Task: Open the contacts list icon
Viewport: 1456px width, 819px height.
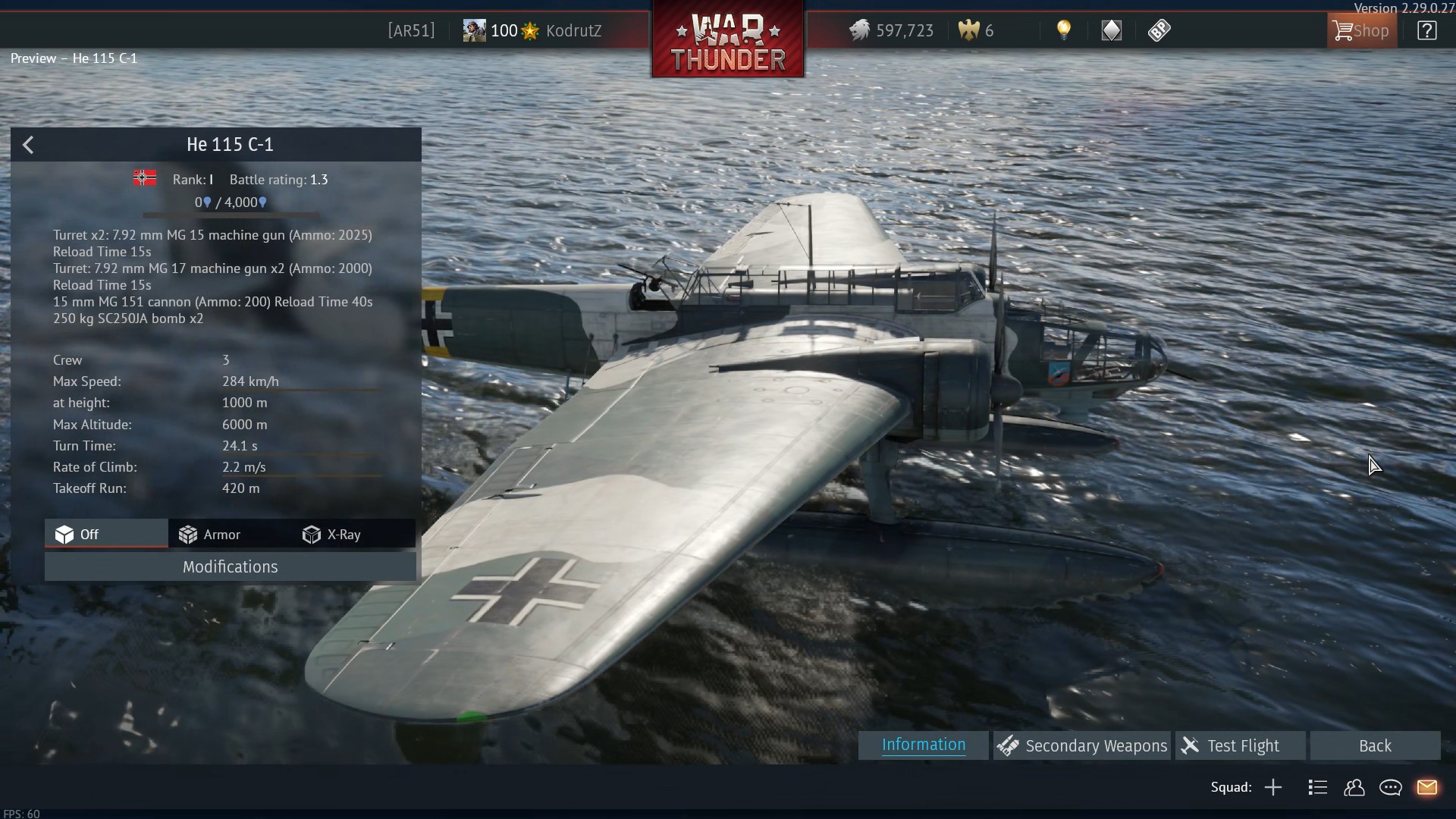Action: click(1354, 787)
